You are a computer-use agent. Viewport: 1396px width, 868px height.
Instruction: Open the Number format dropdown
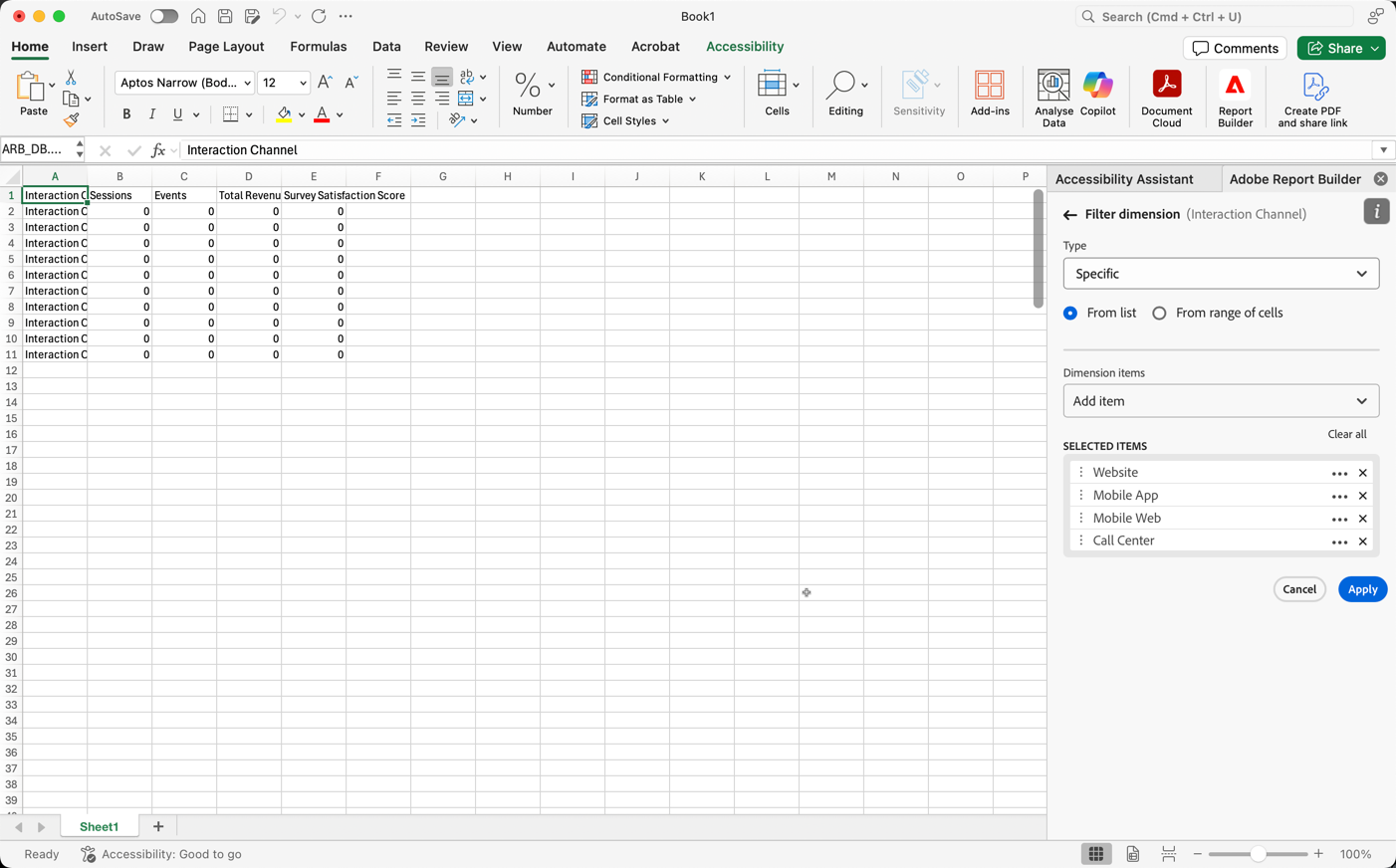[x=551, y=85]
